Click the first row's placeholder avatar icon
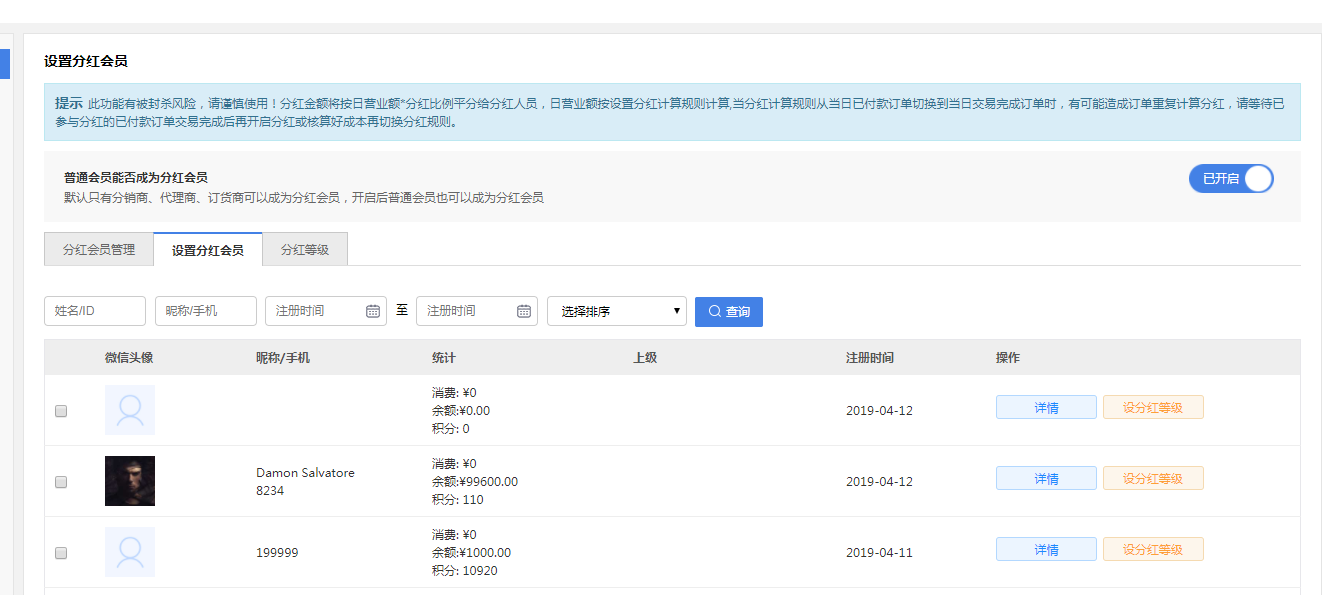Image resolution: width=1322 pixels, height=595 pixels. point(130,410)
